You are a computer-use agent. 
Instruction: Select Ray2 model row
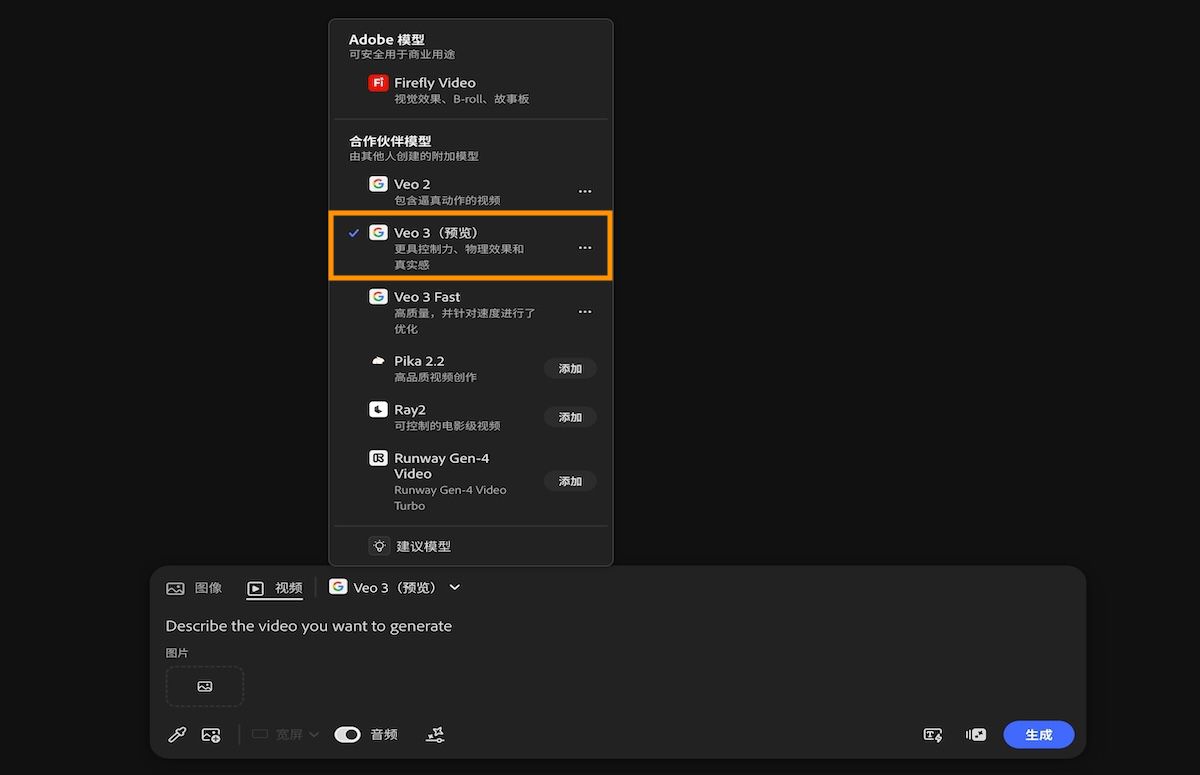tap(470, 416)
